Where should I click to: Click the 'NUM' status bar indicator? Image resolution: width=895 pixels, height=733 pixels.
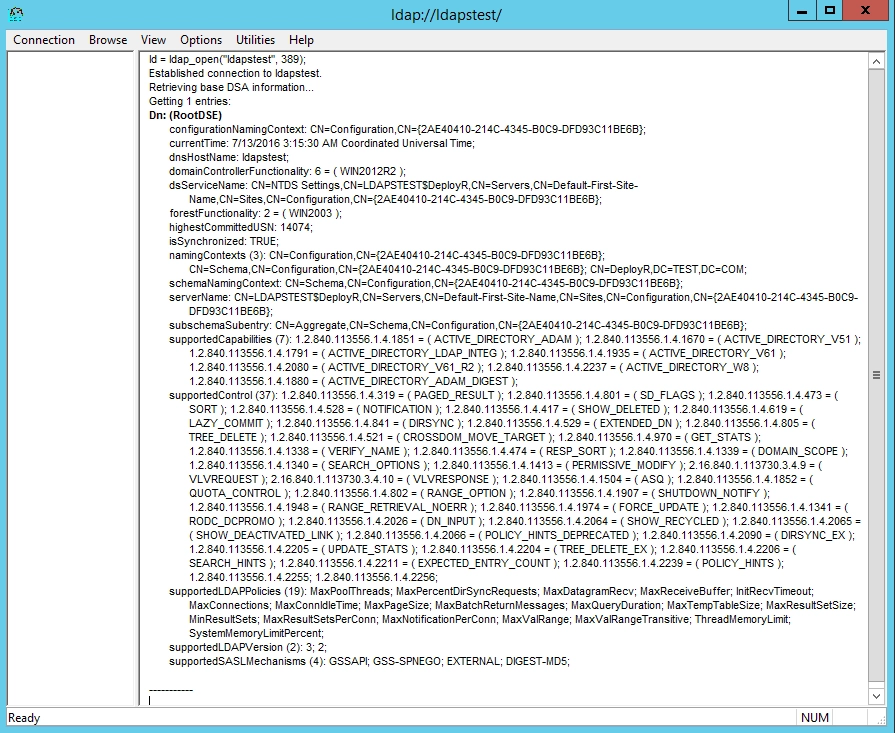[815, 718]
